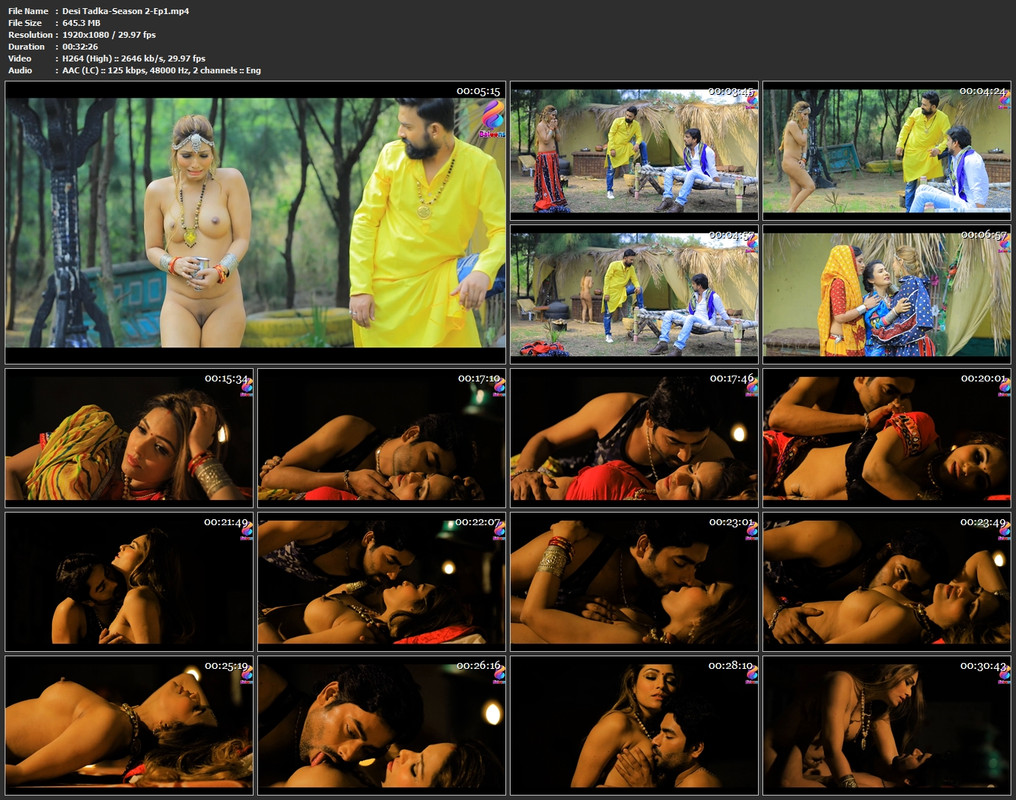Choose the thumbnail frame stamped 00:22:07

click(382, 582)
